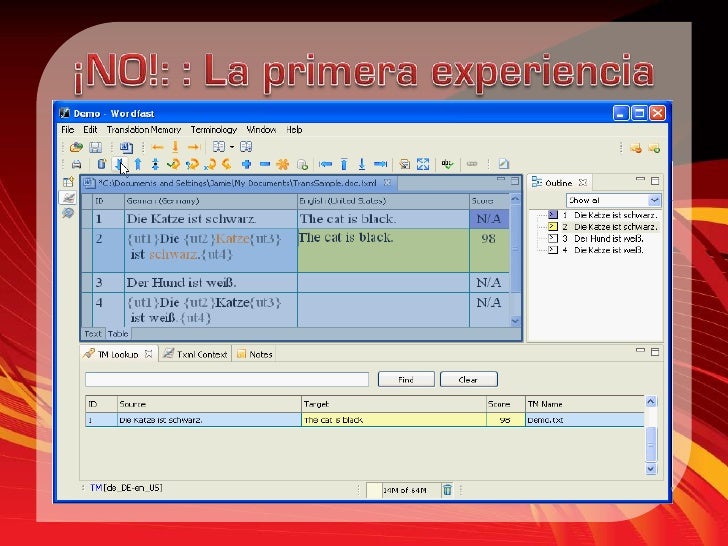This screenshot has width=728, height=546.
Task: Click the open file folder icon
Action: tap(76, 148)
